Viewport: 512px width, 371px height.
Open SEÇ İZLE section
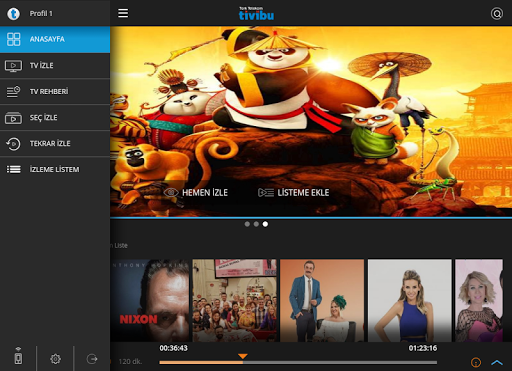(55, 117)
